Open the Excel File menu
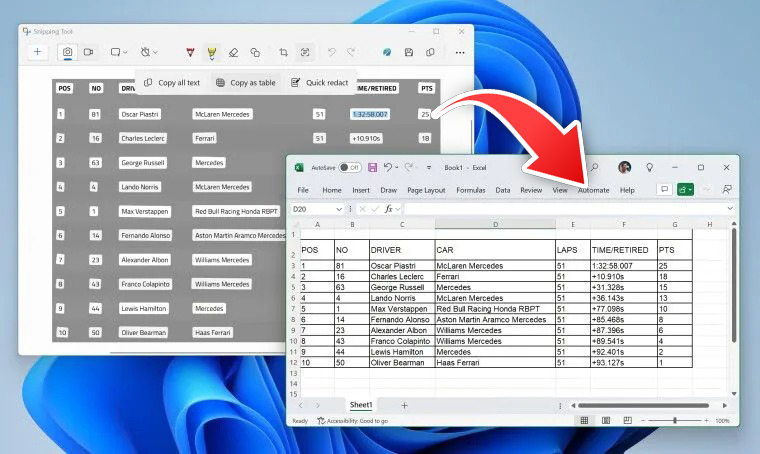The height and width of the screenshot is (454, 760). point(303,190)
